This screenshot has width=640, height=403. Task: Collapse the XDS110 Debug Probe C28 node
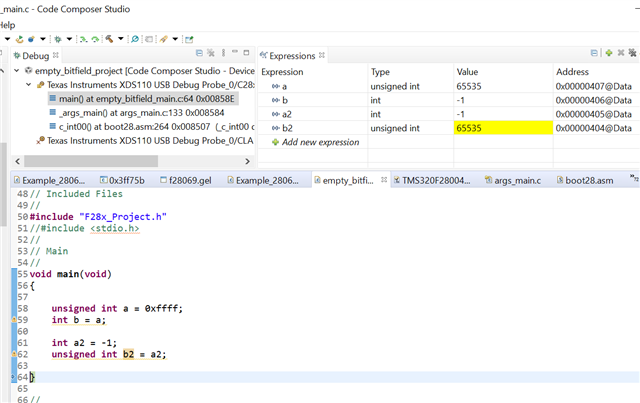coord(28,85)
